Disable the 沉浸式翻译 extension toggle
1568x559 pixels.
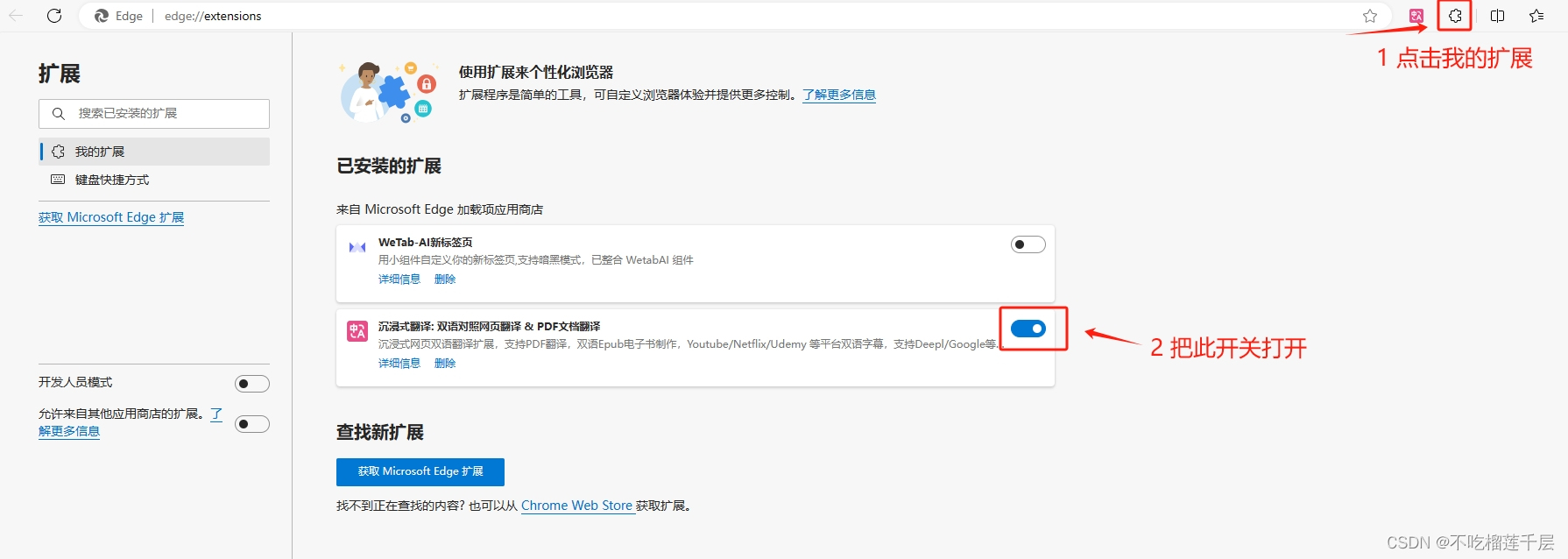click(1028, 329)
